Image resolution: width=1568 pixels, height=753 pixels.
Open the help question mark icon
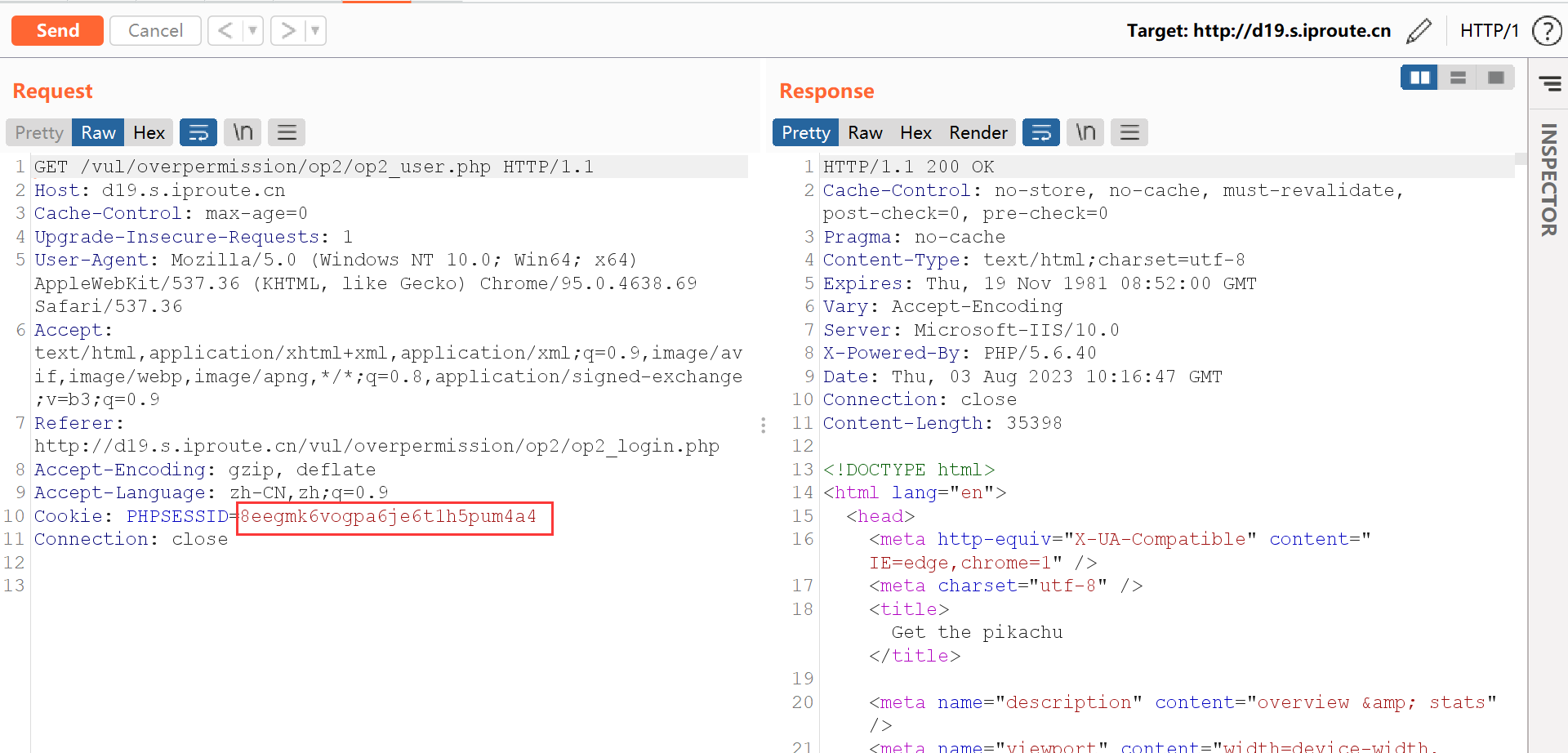1546,31
